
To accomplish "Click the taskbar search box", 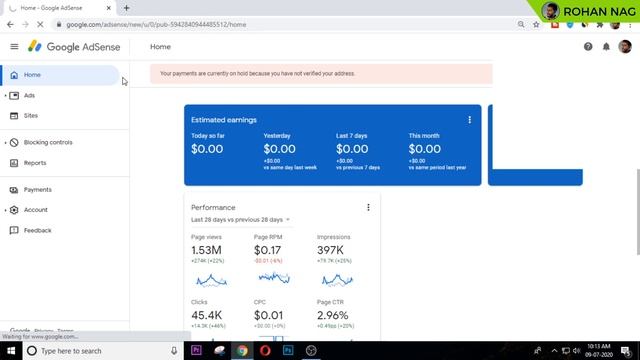I will coord(103,351).
